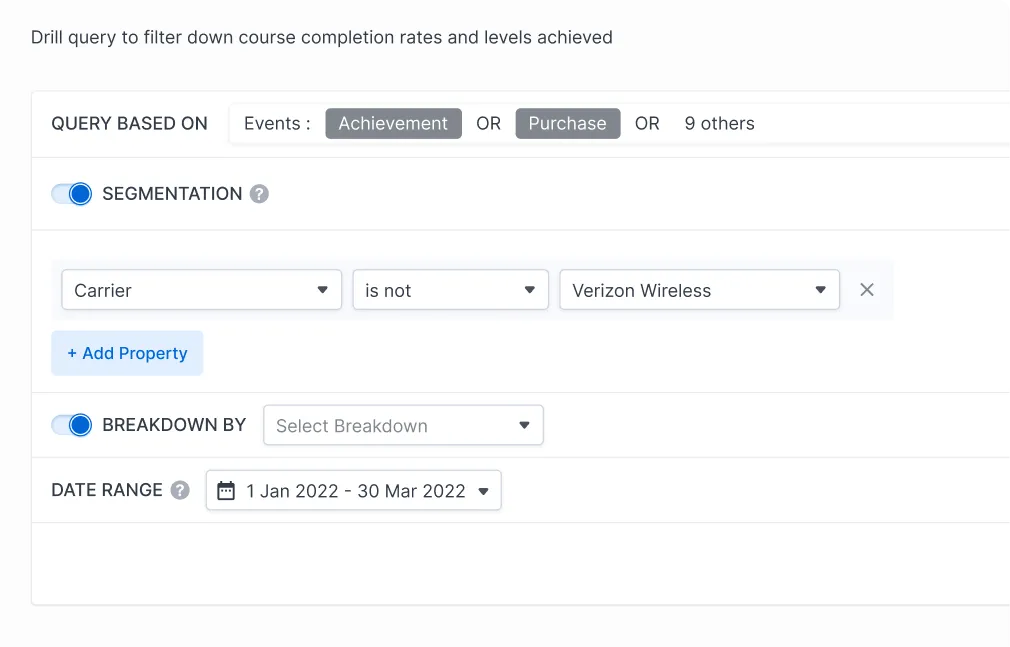
Task: Expand the Select Breakdown chevron
Action: coord(523,425)
